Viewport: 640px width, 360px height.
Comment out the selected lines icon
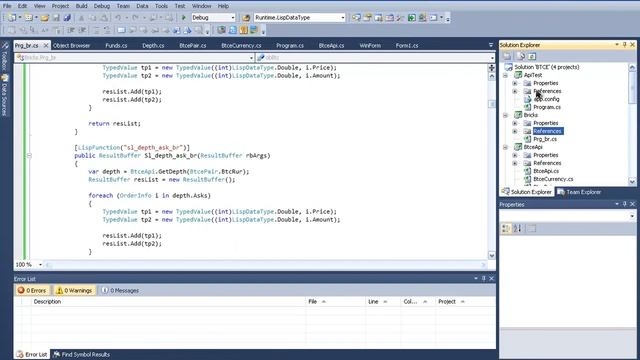tap(96, 30)
